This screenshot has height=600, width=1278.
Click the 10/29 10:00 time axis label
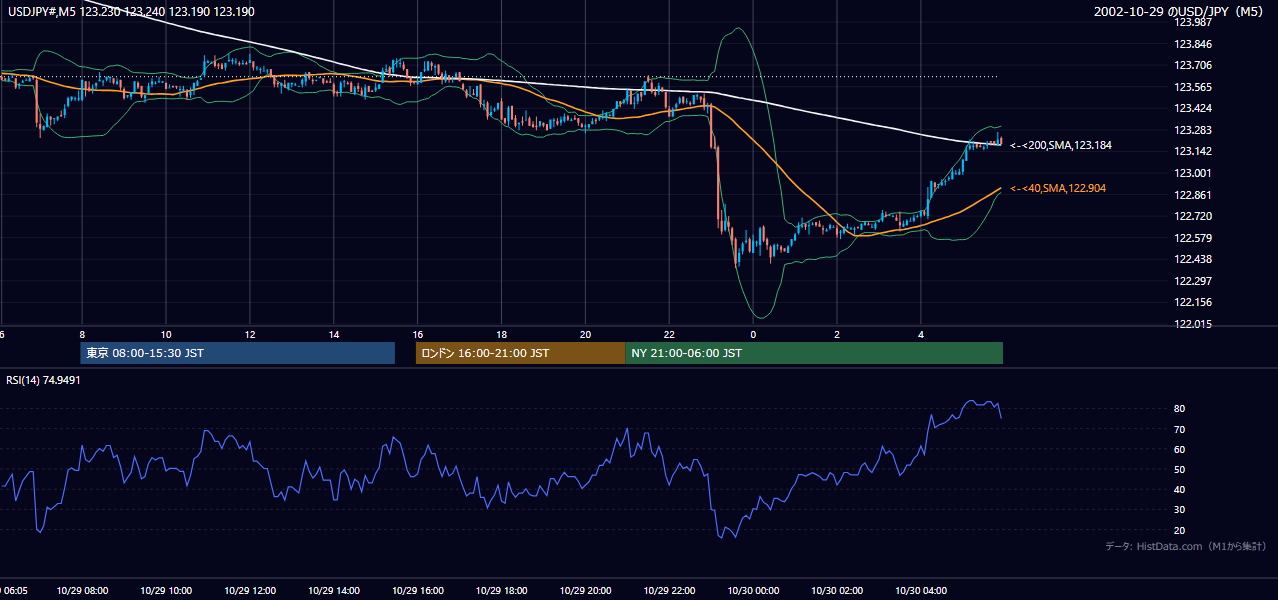click(166, 591)
